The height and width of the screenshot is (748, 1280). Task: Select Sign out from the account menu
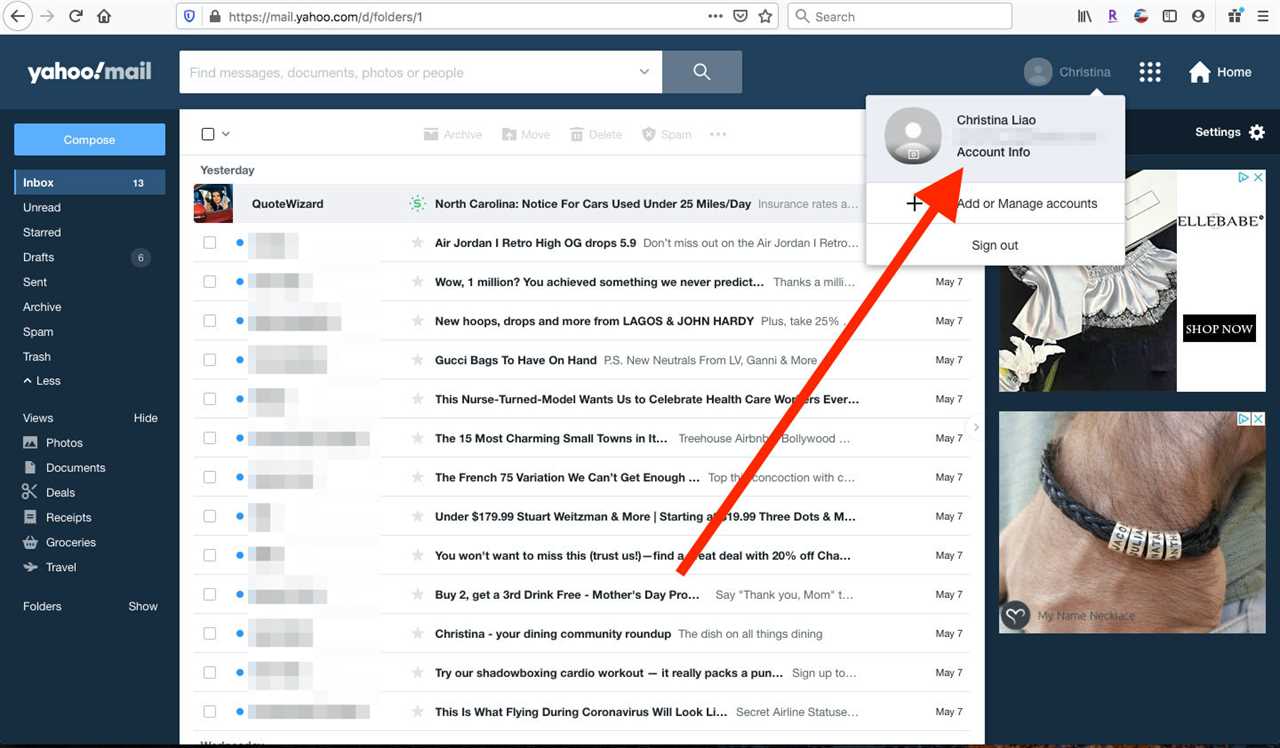[x=994, y=245]
